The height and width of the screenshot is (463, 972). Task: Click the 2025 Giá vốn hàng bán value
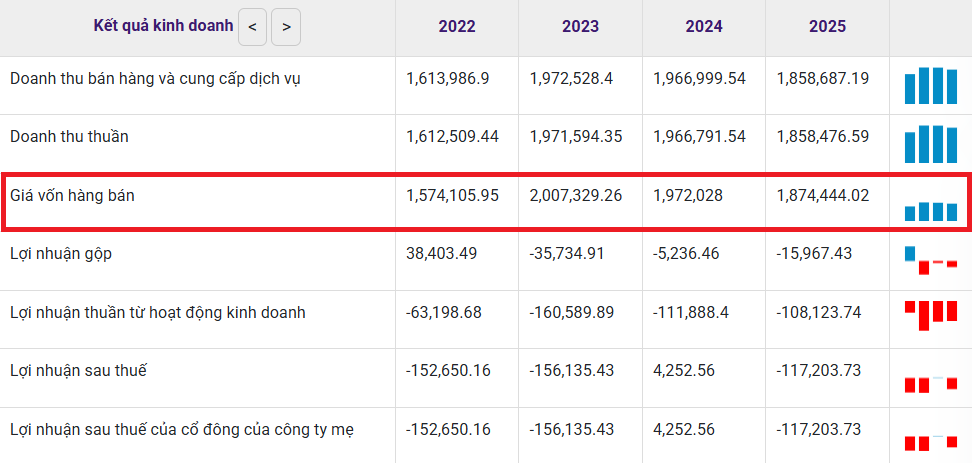point(823,196)
